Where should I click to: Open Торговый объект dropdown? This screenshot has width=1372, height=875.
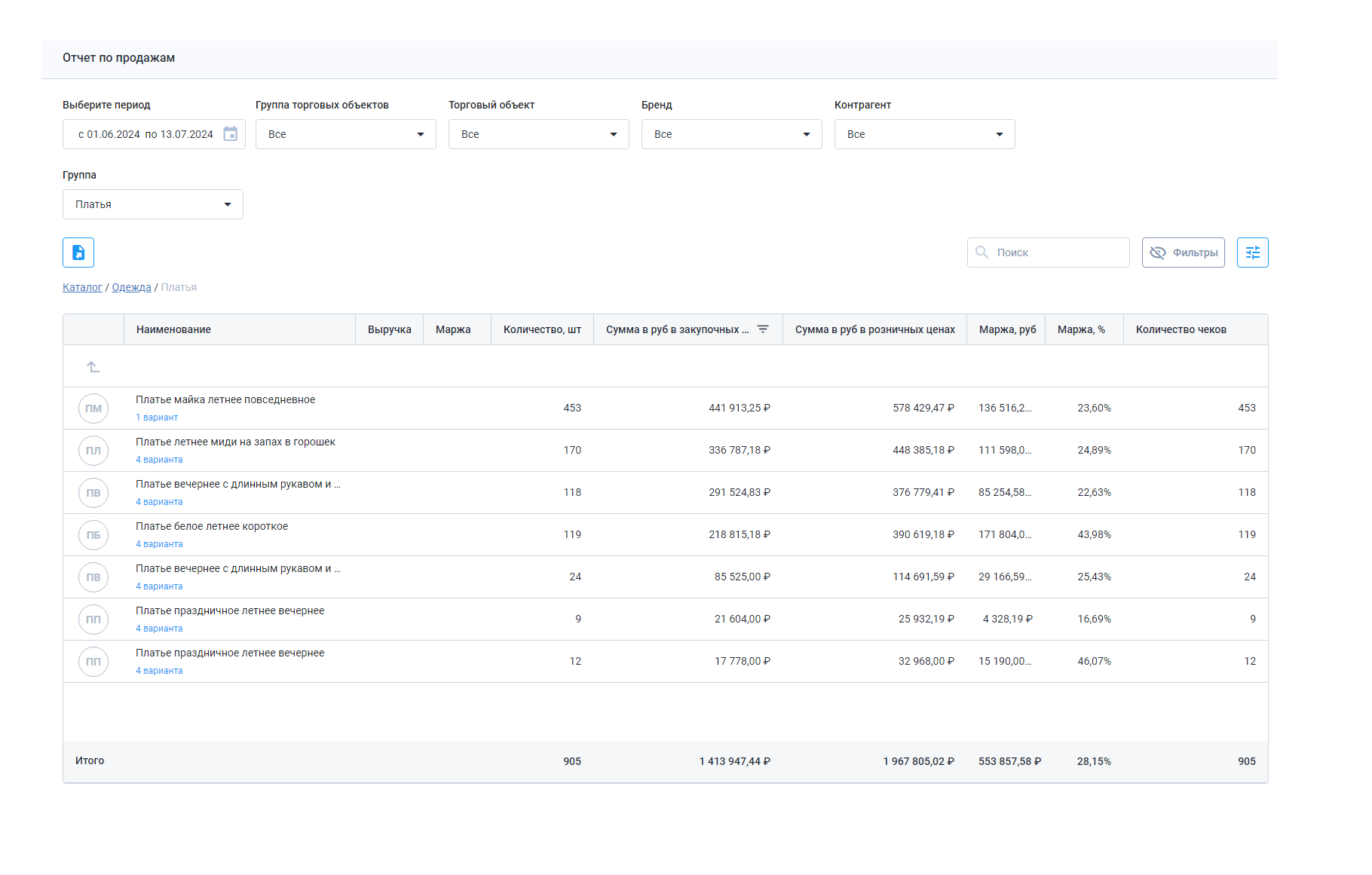coord(539,134)
